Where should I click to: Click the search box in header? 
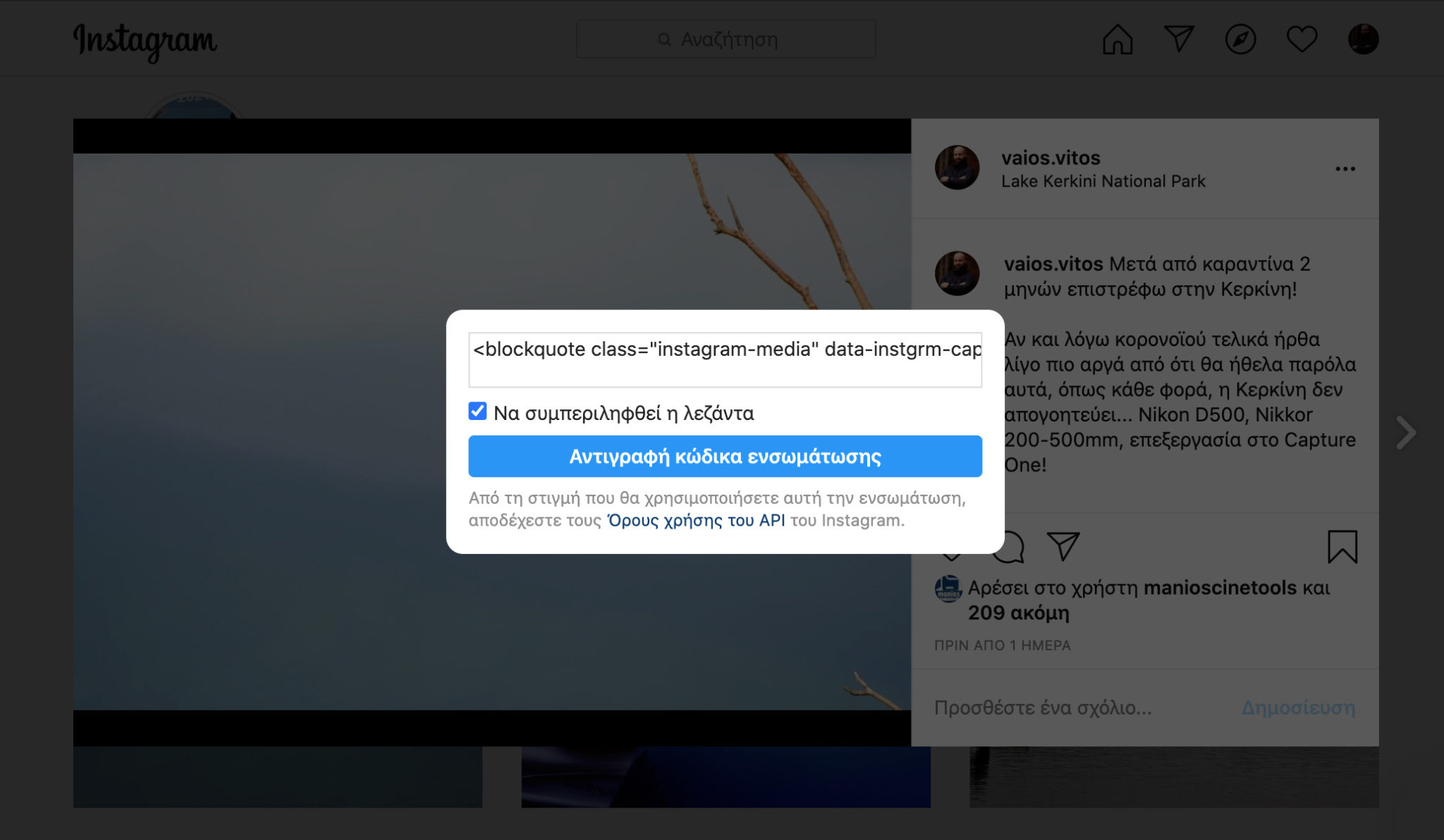pos(726,39)
